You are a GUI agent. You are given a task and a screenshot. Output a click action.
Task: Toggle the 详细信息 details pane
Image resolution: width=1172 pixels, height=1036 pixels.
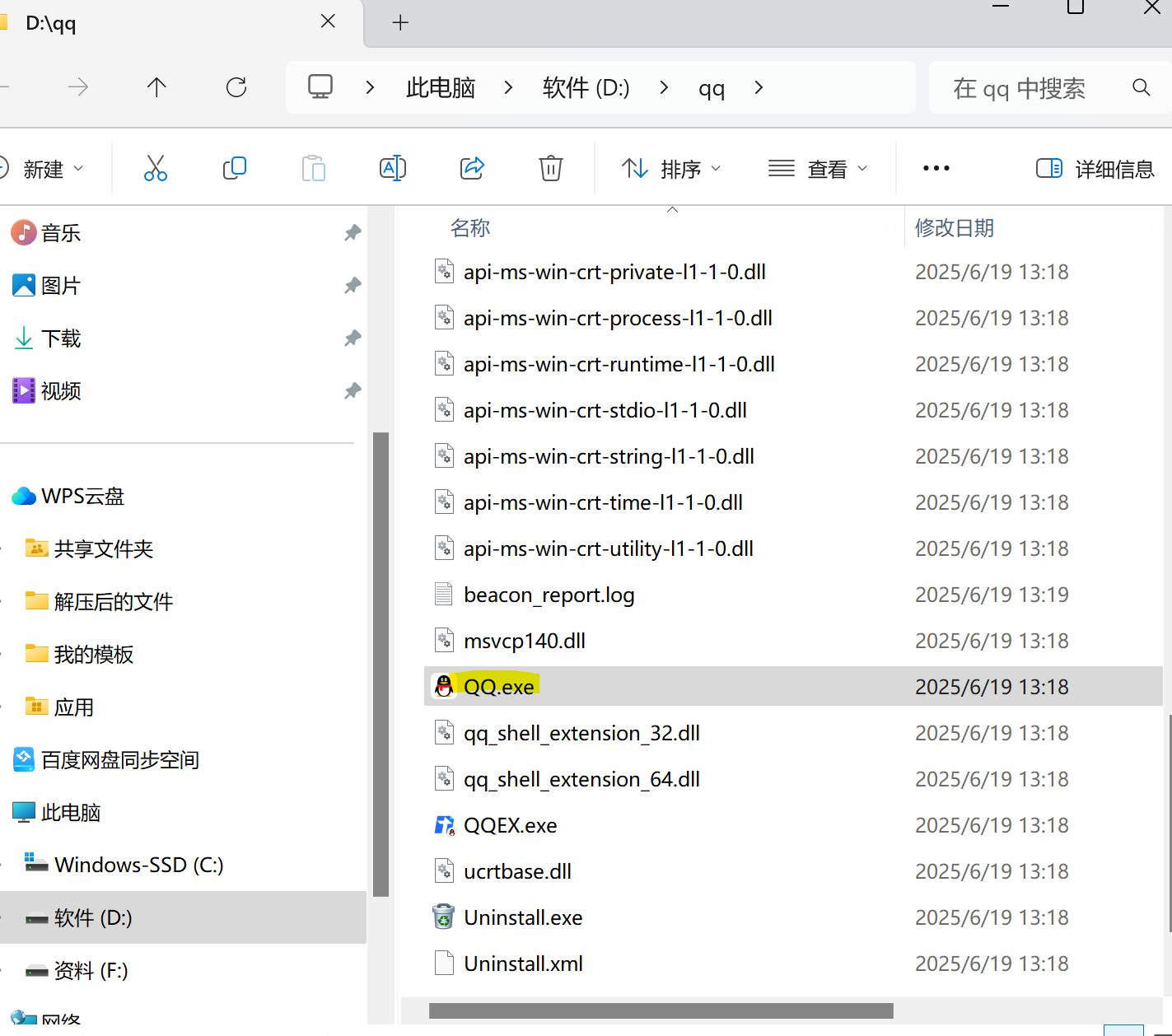tap(1095, 169)
